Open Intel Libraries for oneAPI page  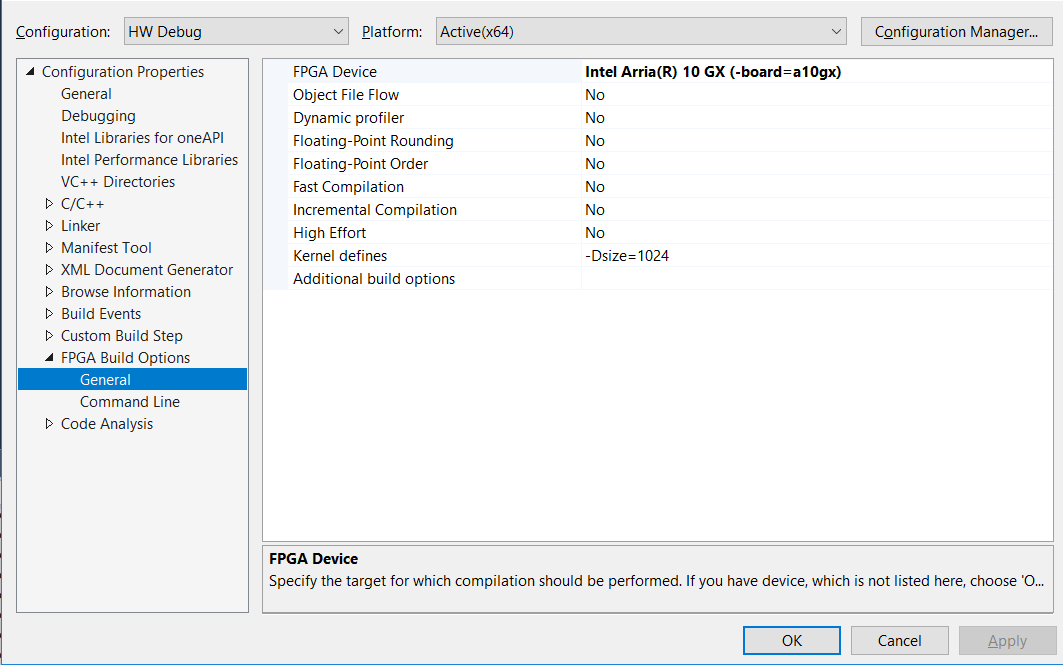click(x=149, y=138)
